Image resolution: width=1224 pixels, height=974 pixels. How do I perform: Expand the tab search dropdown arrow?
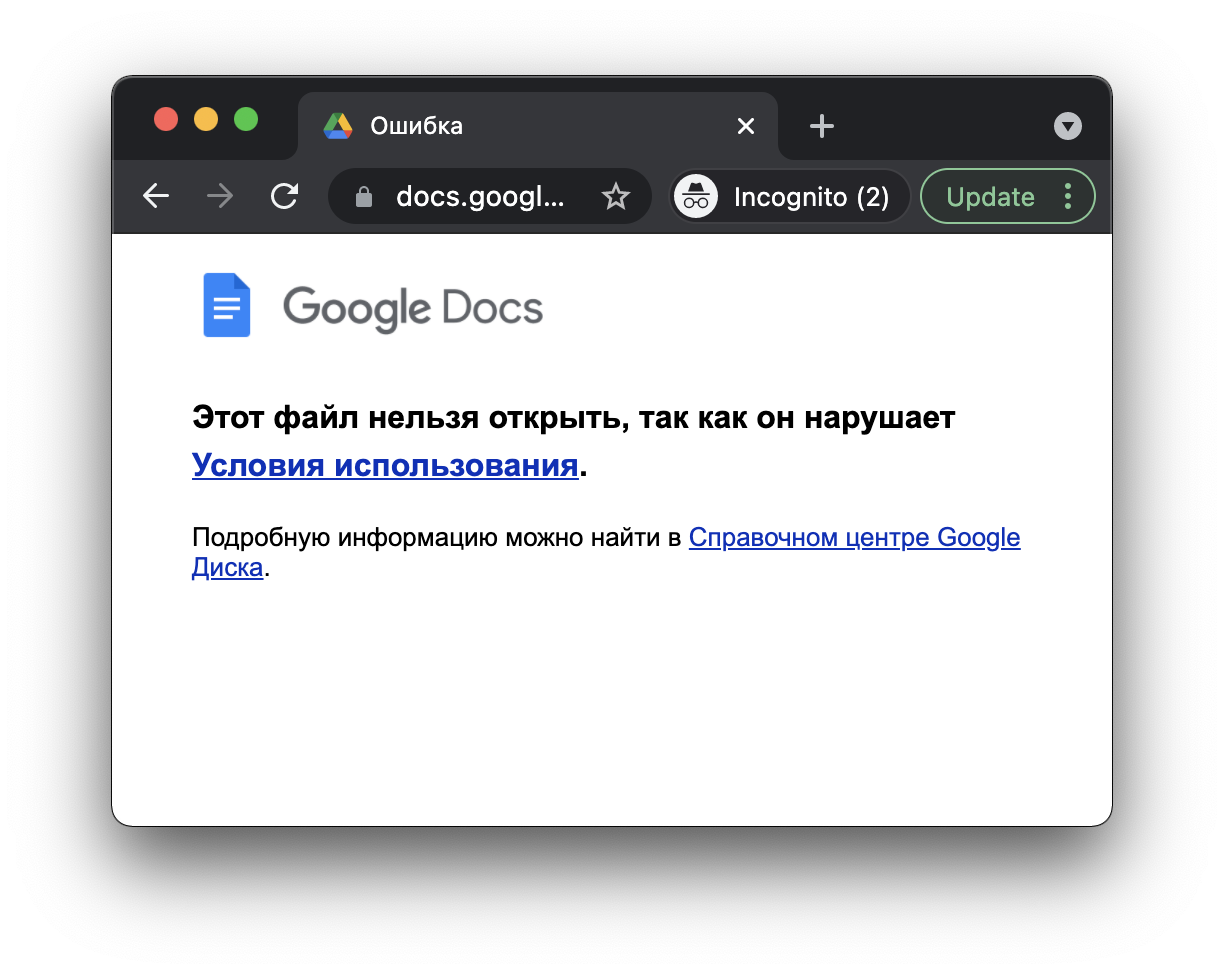point(1068,126)
